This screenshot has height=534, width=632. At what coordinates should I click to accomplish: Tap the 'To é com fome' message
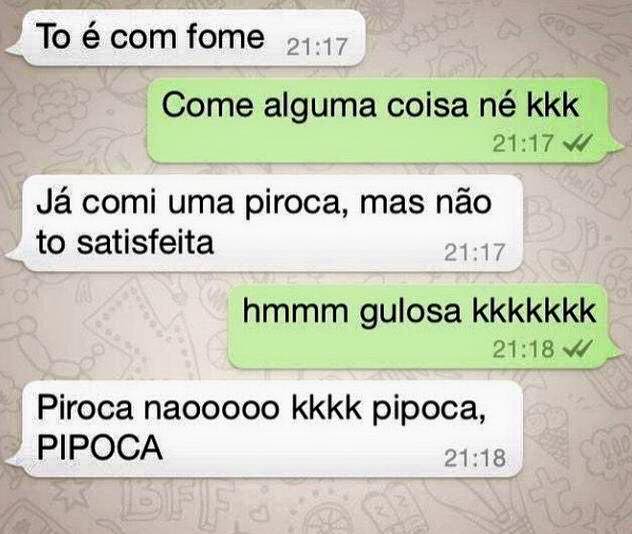189,37
